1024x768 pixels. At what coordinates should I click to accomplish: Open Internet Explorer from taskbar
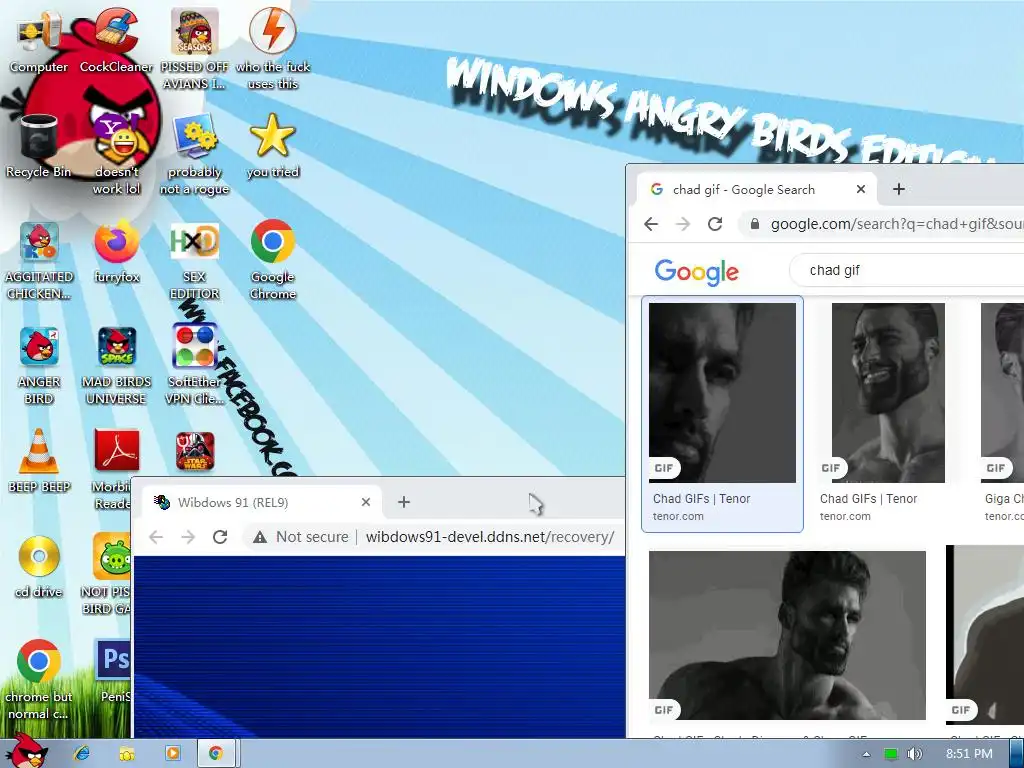(82, 753)
